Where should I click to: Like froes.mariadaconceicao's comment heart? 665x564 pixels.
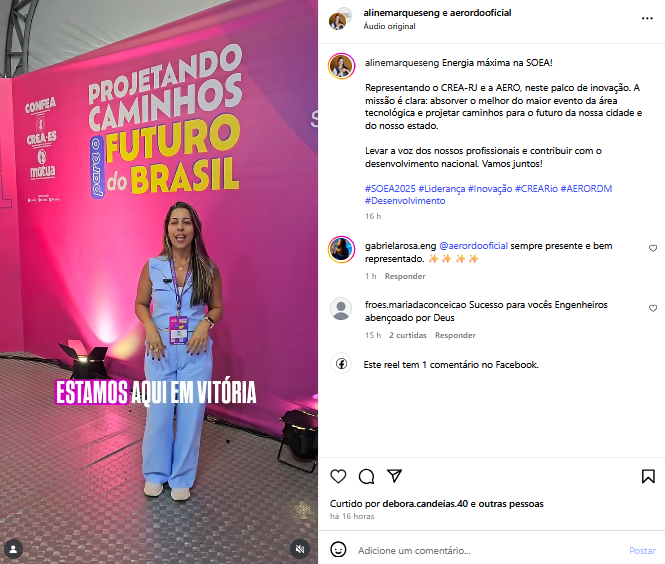653,308
